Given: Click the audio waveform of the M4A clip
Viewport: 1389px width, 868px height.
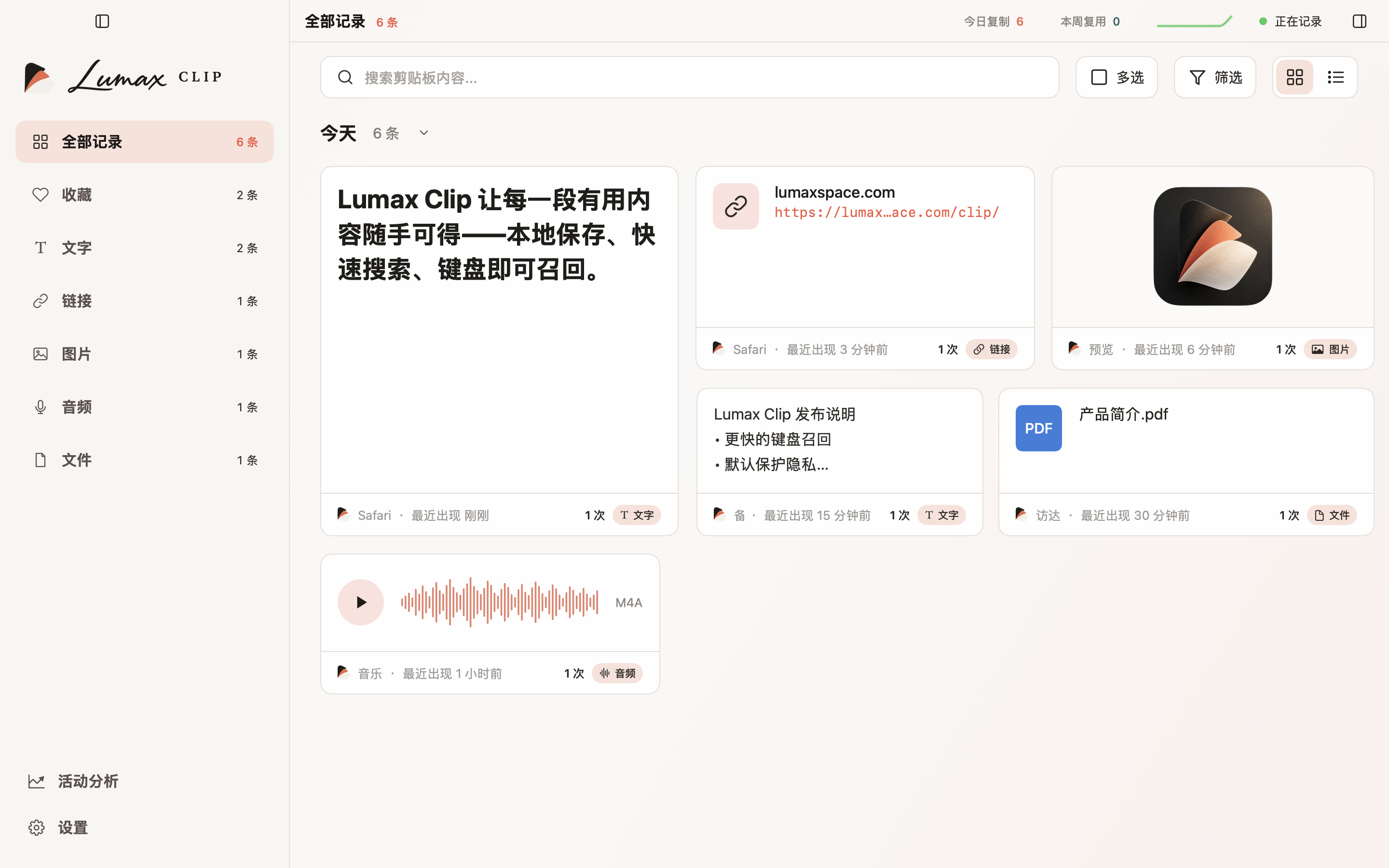Looking at the screenshot, I should [x=499, y=602].
